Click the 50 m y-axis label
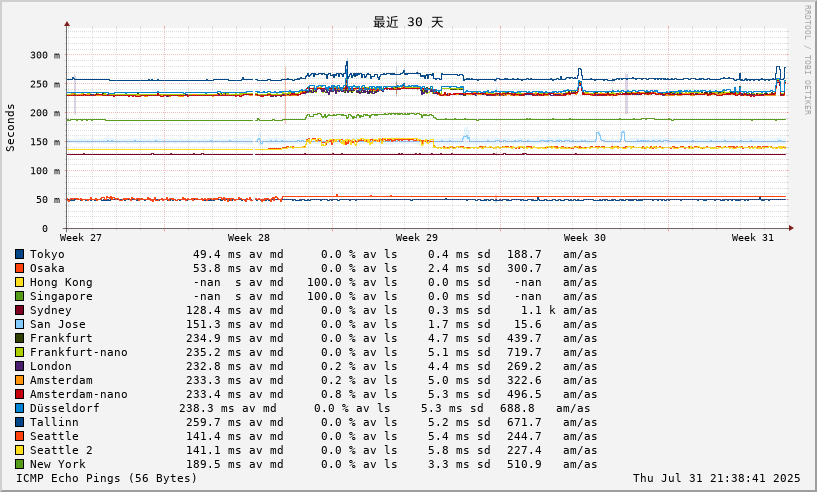The height and width of the screenshot is (492, 817). pyautogui.click(x=48, y=200)
